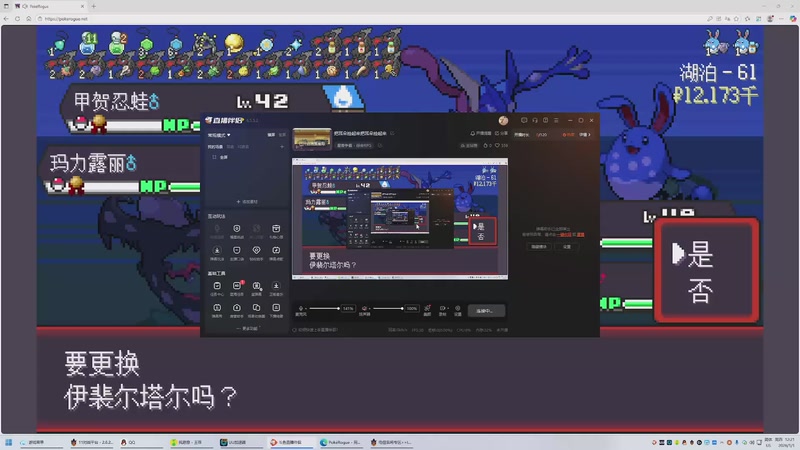Open the gear 设置 icon by the record control
This screenshot has width=800, height=450.
coord(458,310)
